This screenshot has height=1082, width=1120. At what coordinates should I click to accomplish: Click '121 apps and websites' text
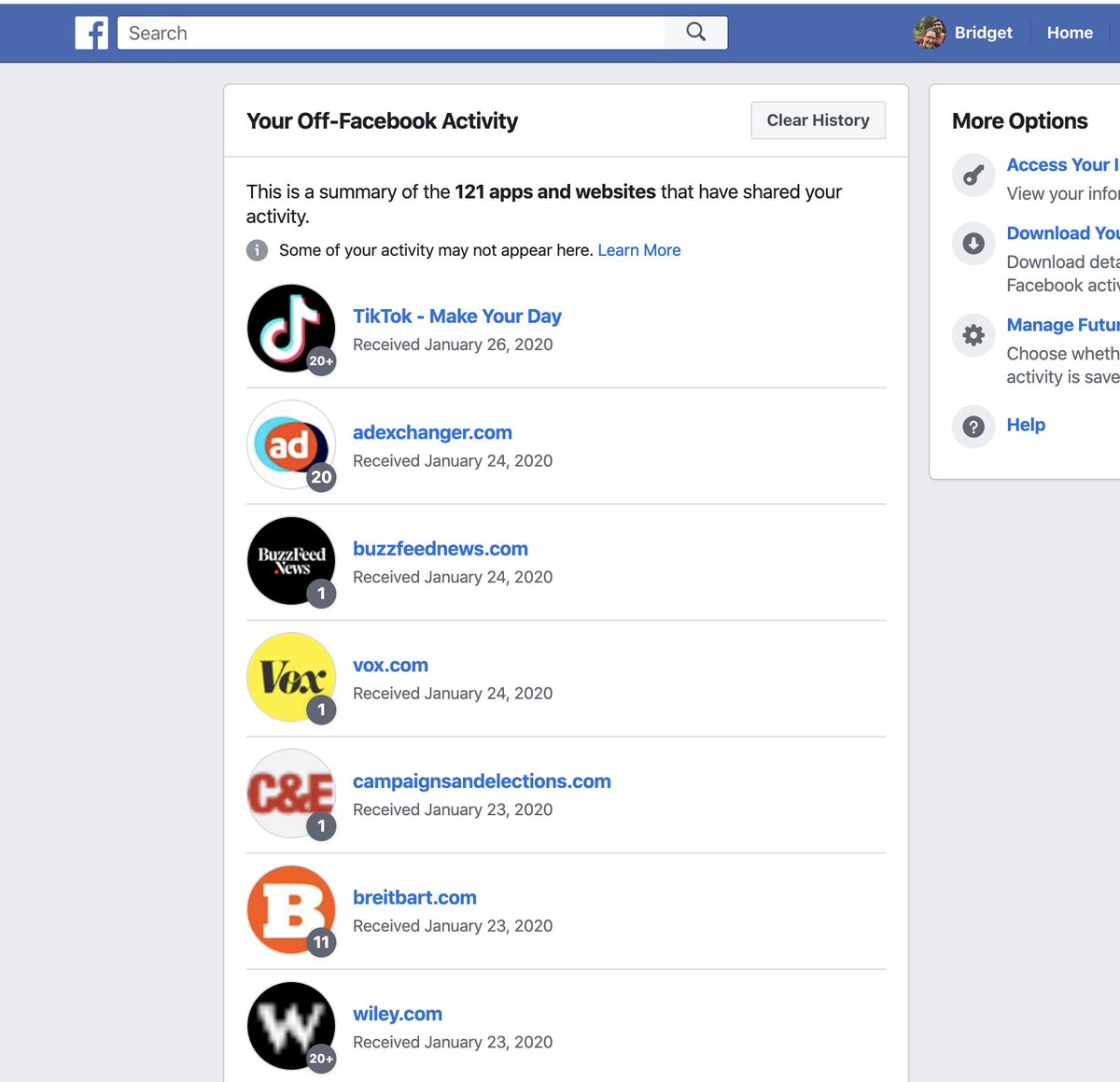[555, 191]
